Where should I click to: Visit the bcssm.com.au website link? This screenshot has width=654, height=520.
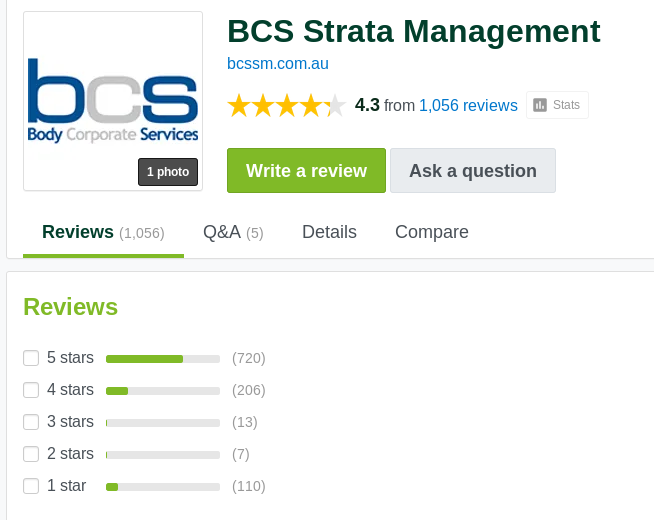click(x=278, y=64)
